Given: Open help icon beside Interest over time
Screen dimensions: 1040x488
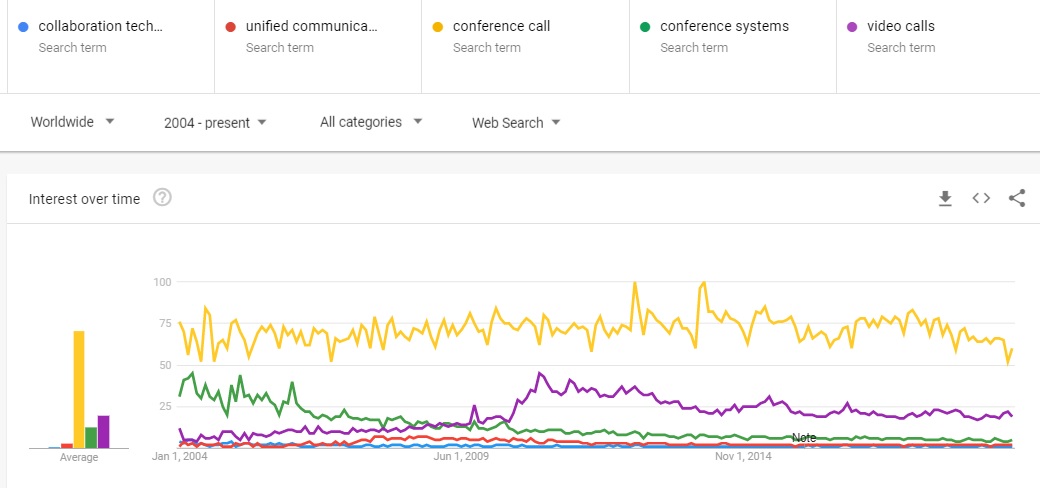Looking at the screenshot, I should click(x=162, y=198).
